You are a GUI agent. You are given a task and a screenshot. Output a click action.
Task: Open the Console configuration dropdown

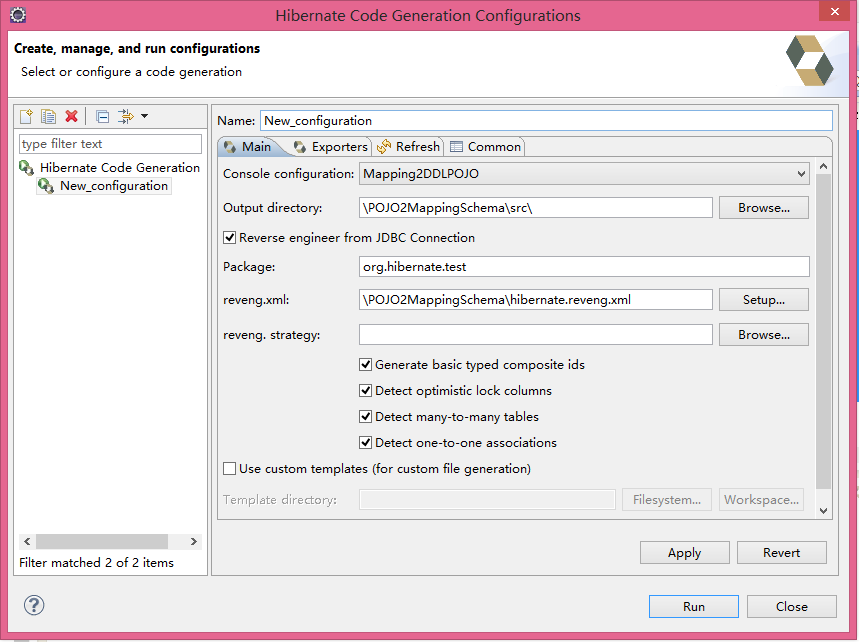pyautogui.click(x=584, y=174)
